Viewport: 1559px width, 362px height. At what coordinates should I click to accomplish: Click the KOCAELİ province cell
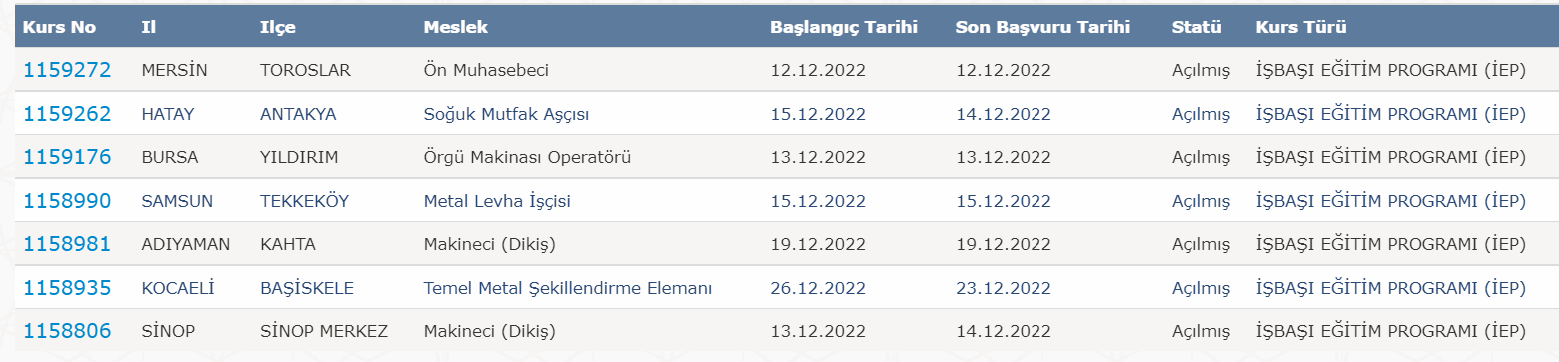tap(178, 289)
